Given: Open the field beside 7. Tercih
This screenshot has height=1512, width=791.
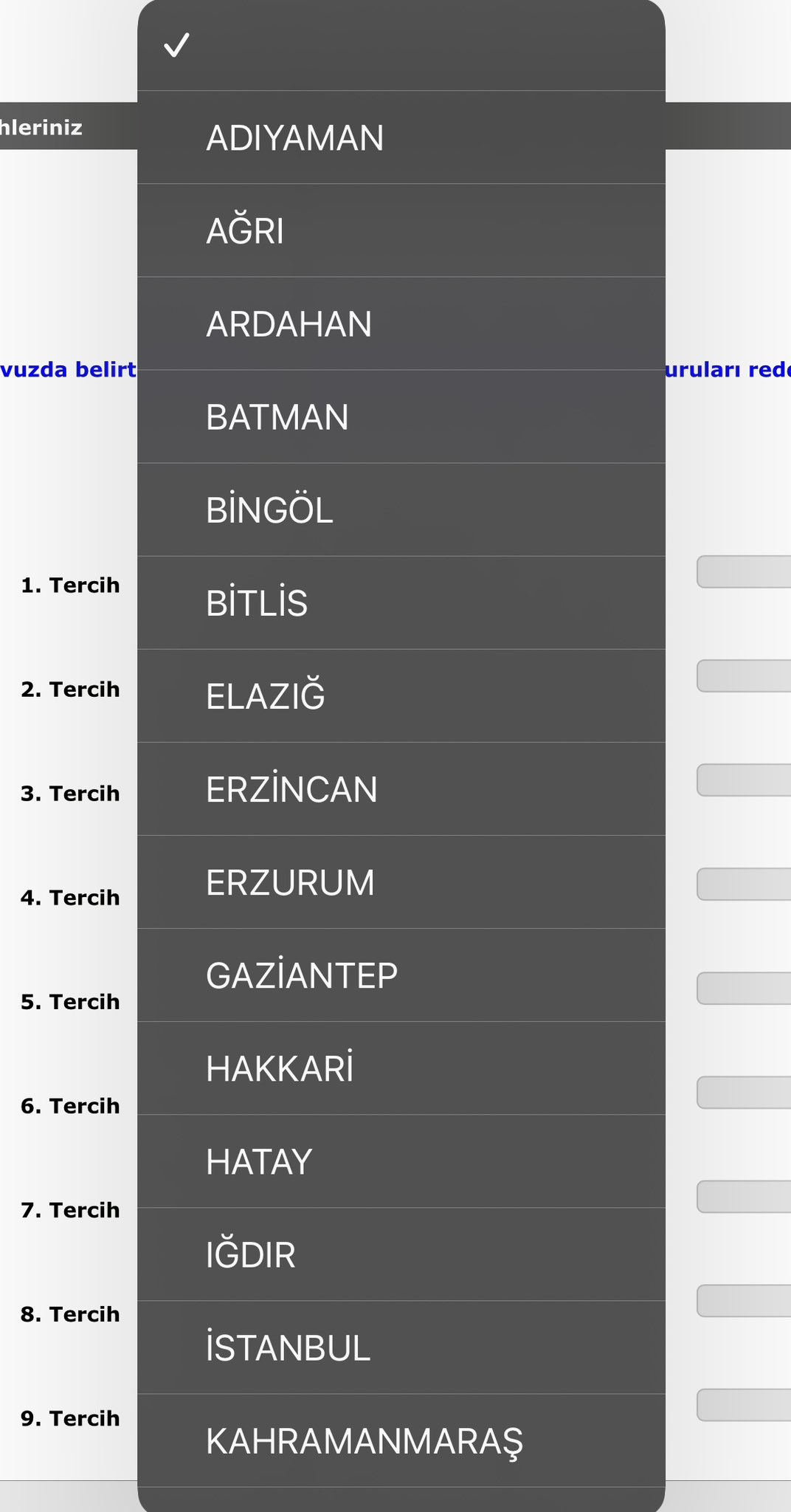Looking at the screenshot, I should click(x=744, y=1197).
